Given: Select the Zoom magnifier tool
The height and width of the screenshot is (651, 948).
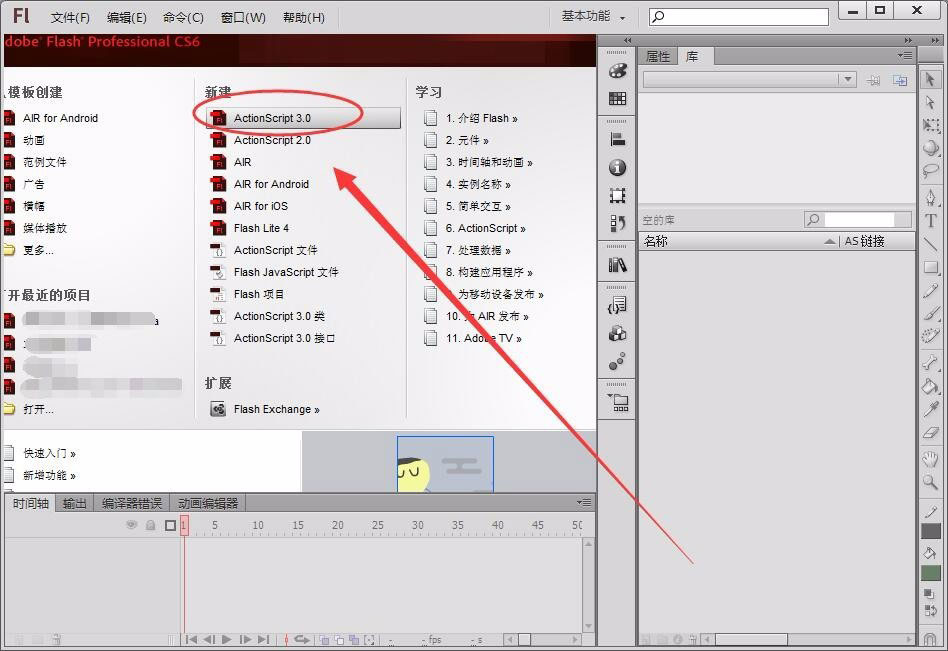Looking at the screenshot, I should point(930,482).
